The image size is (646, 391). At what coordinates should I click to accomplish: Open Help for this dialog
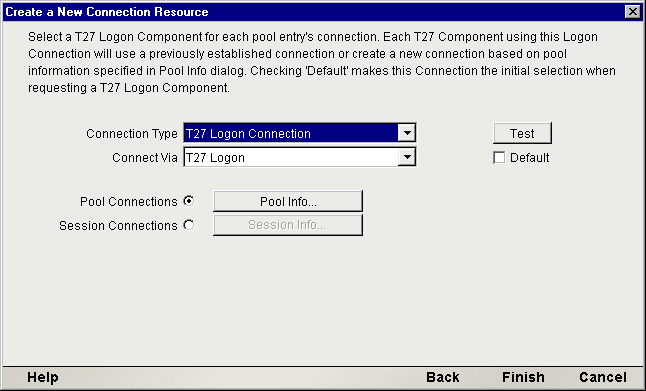pos(43,377)
